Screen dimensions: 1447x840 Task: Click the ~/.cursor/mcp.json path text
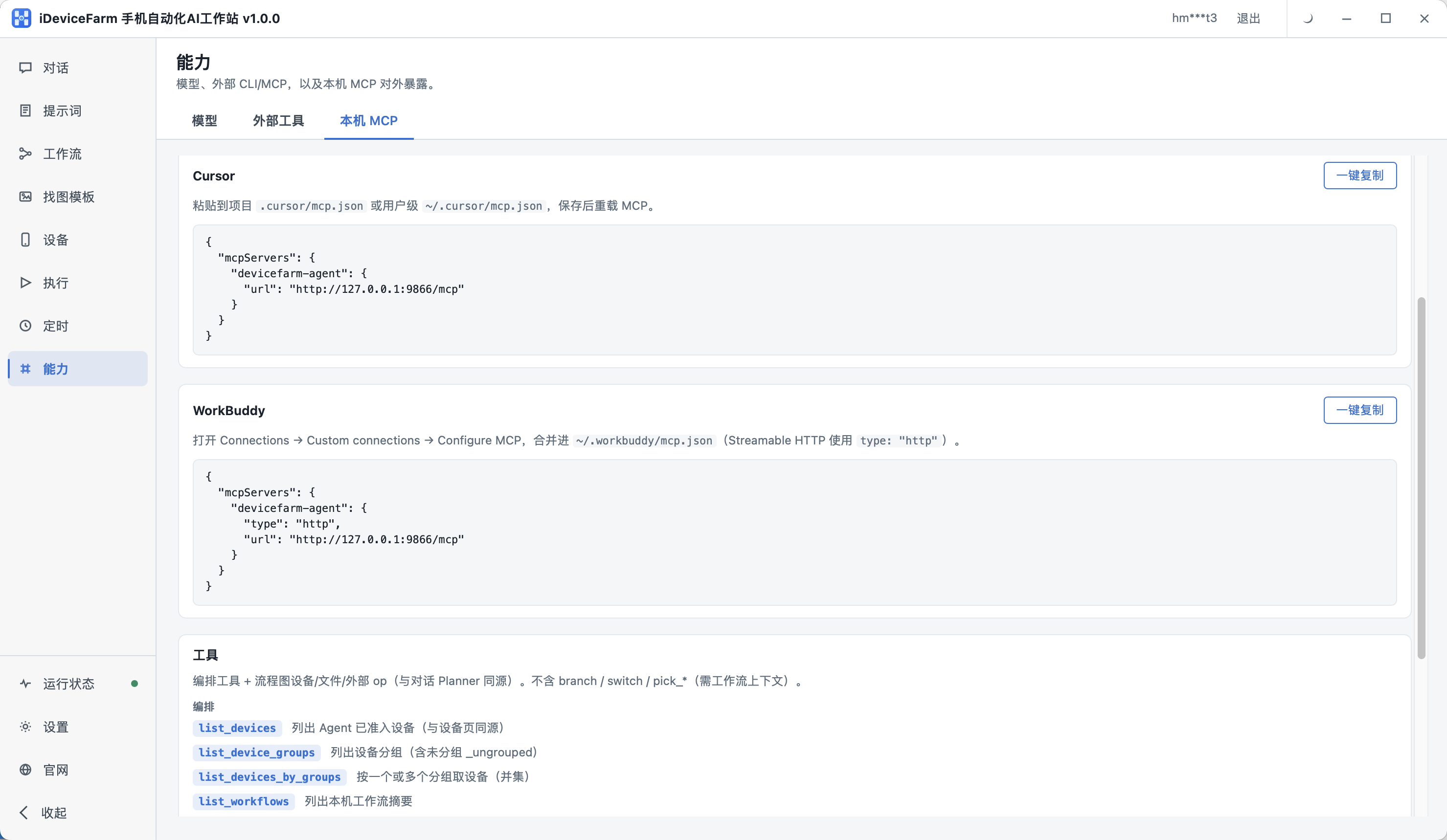483,206
